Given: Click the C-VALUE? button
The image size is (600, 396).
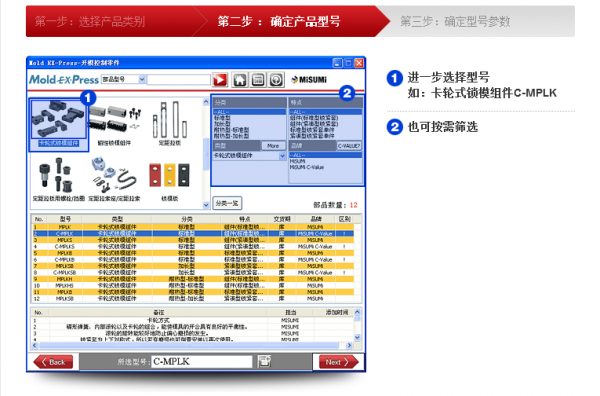Looking at the screenshot, I should (349, 146).
